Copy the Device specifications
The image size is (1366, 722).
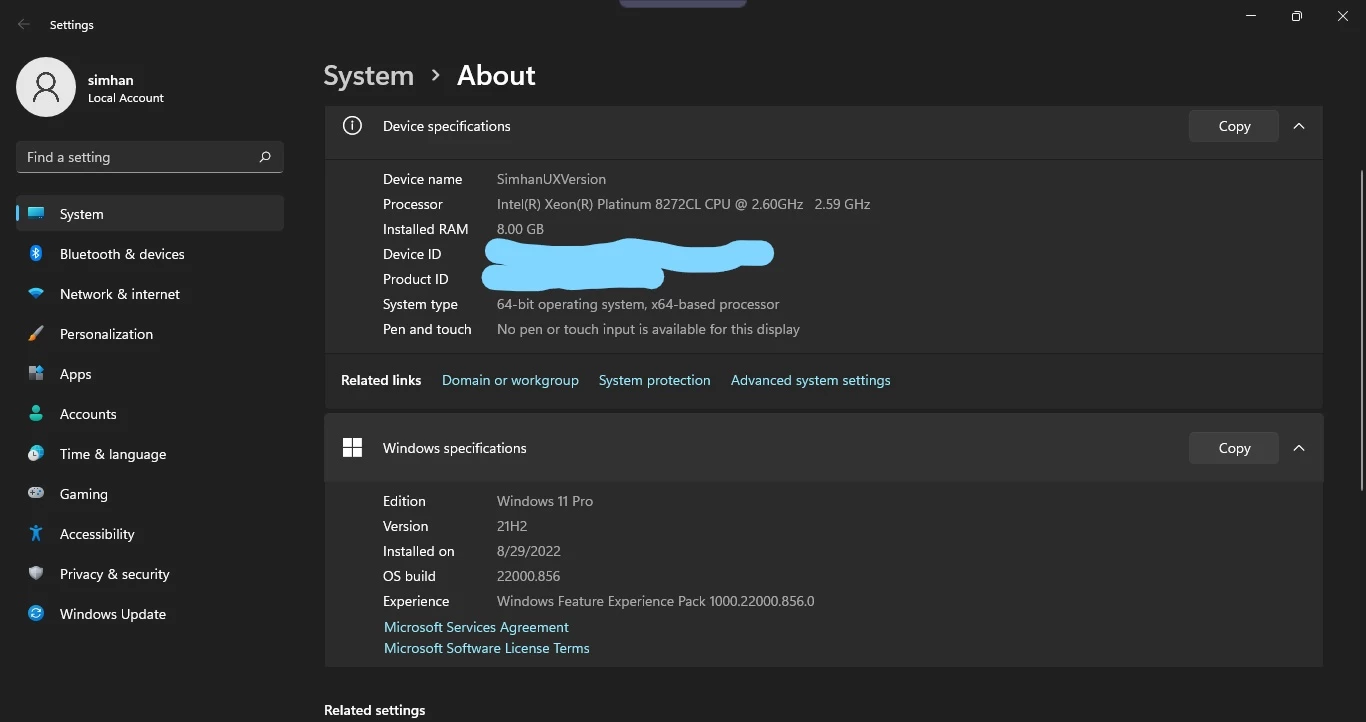pos(1234,126)
